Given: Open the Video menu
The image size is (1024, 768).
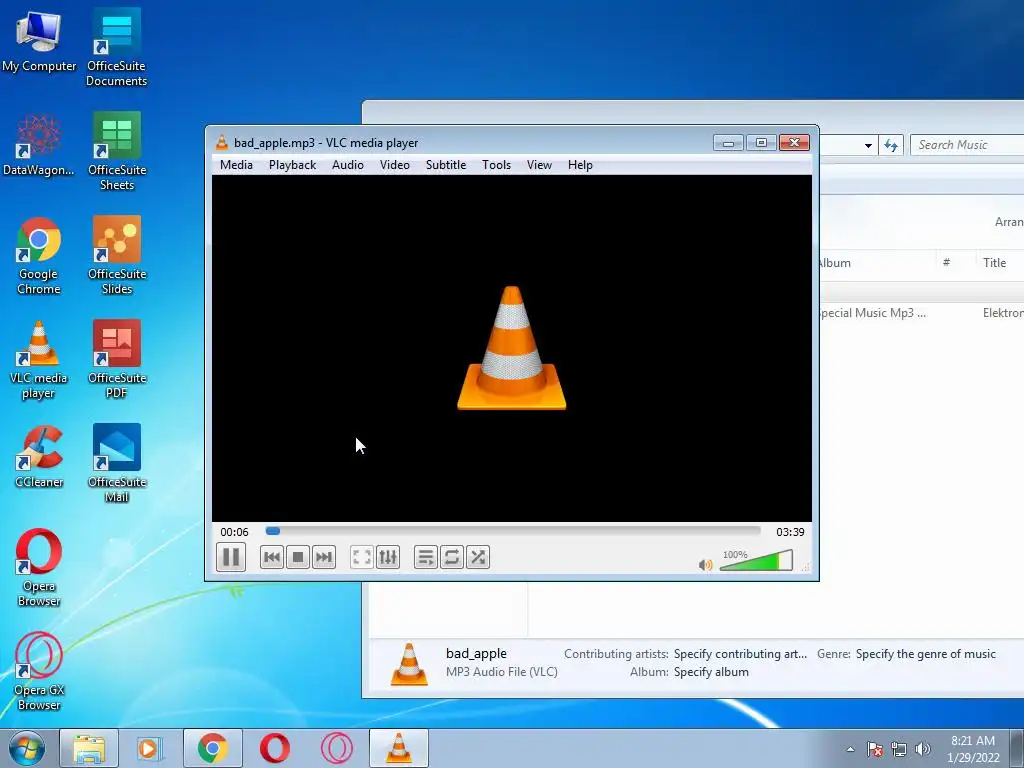Looking at the screenshot, I should (395, 165).
